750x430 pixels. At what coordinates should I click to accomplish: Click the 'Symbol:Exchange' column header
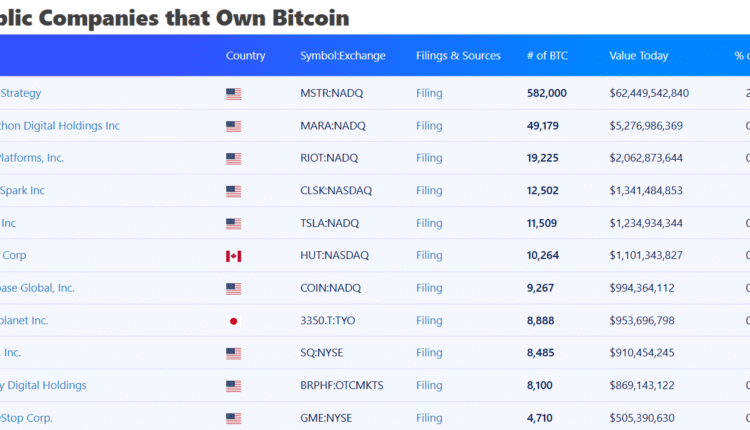point(343,56)
